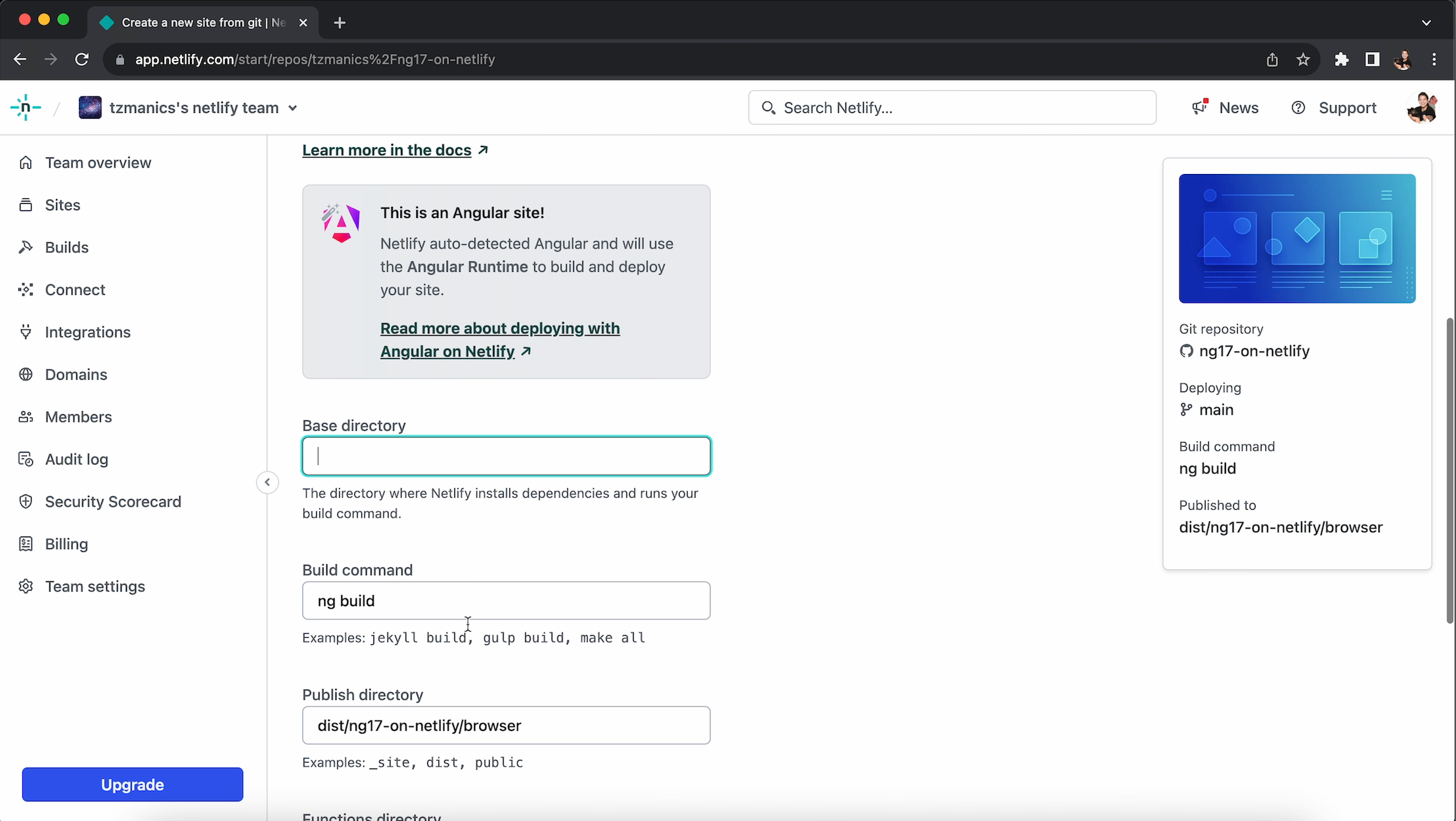This screenshot has height=821, width=1456.
Task: Bookmark page with star icon
Action: point(1303,60)
